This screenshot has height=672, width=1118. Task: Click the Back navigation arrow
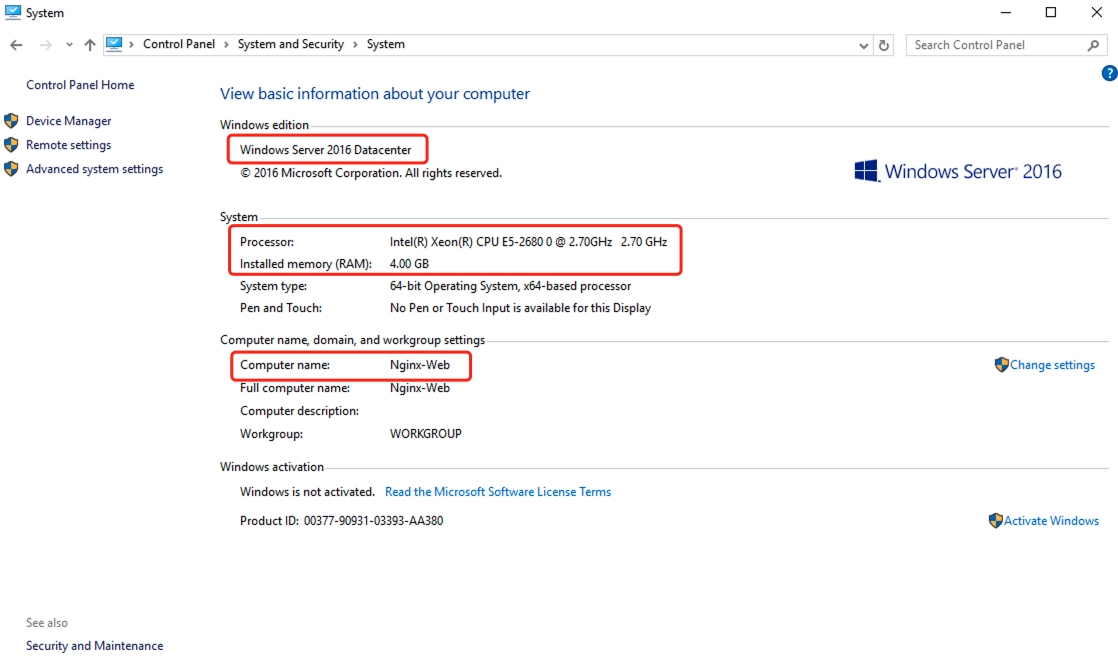16,45
